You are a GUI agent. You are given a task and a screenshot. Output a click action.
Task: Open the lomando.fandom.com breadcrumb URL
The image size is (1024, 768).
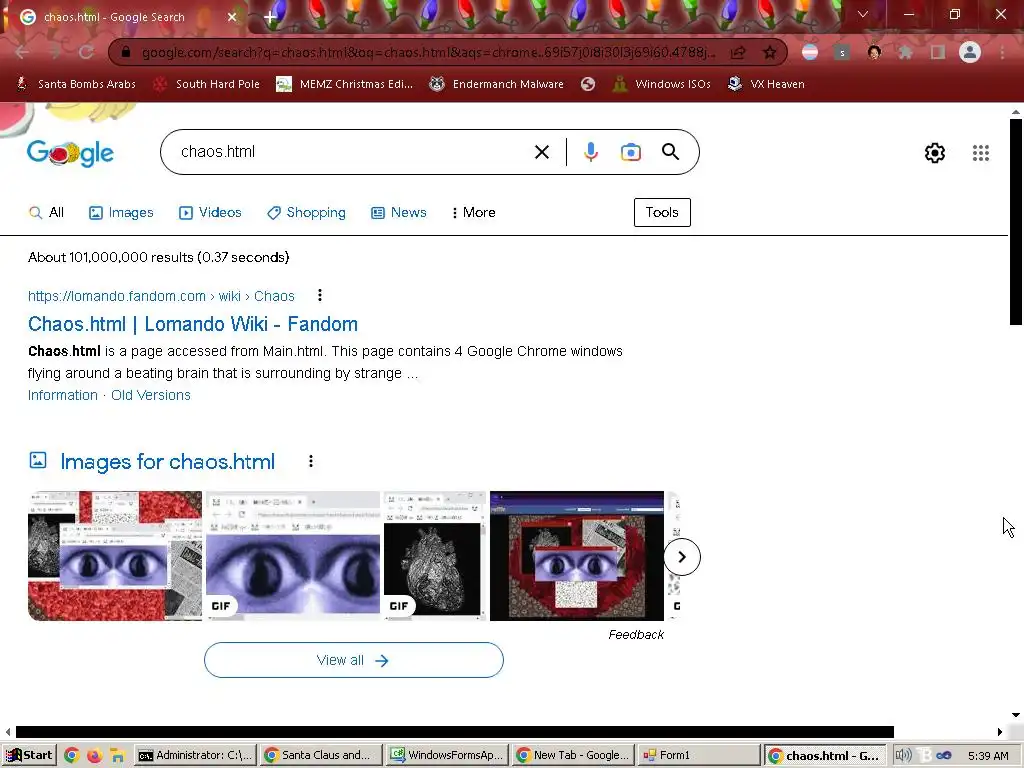click(161, 296)
